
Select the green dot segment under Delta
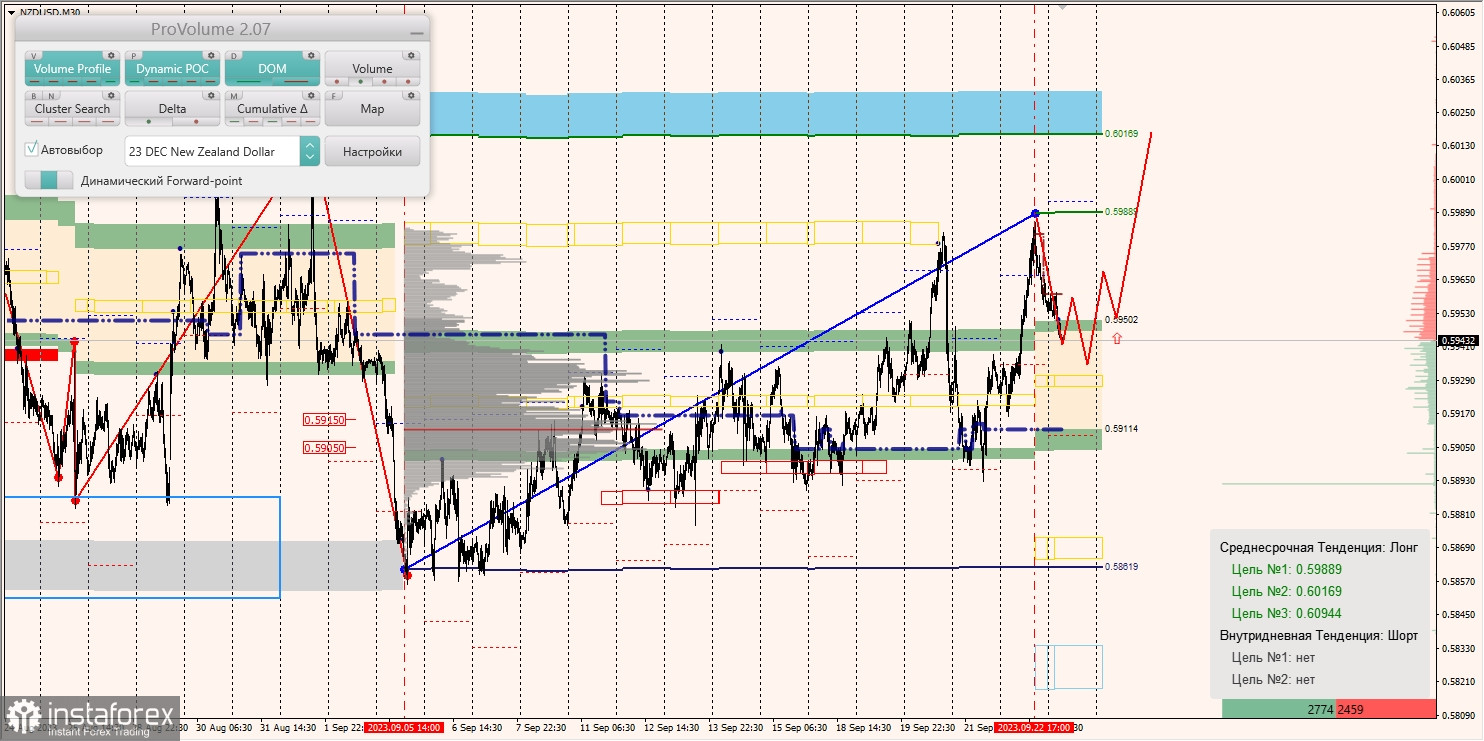pos(148,122)
